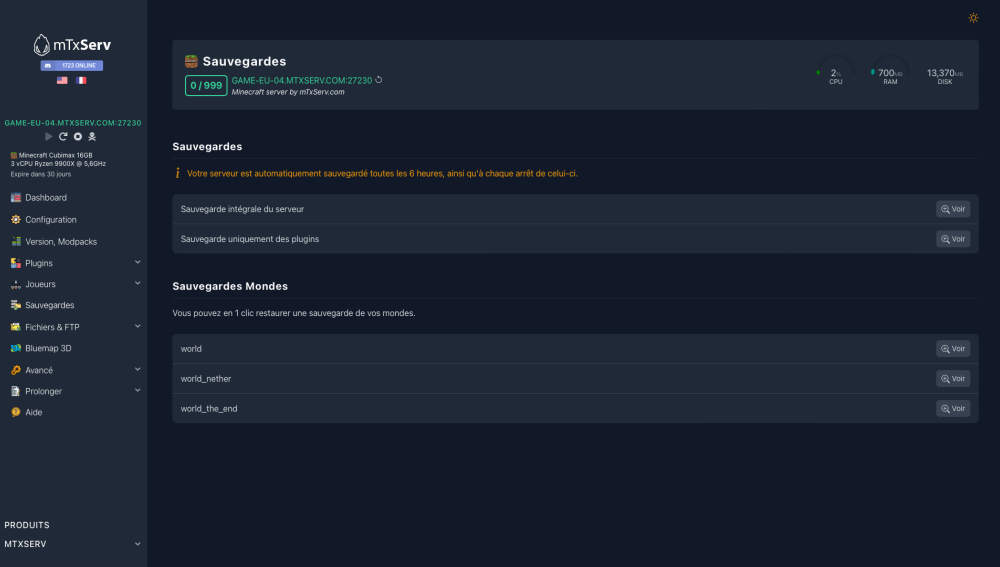
Task: Open Bluemap 3D from the sidebar
Action: [48, 348]
